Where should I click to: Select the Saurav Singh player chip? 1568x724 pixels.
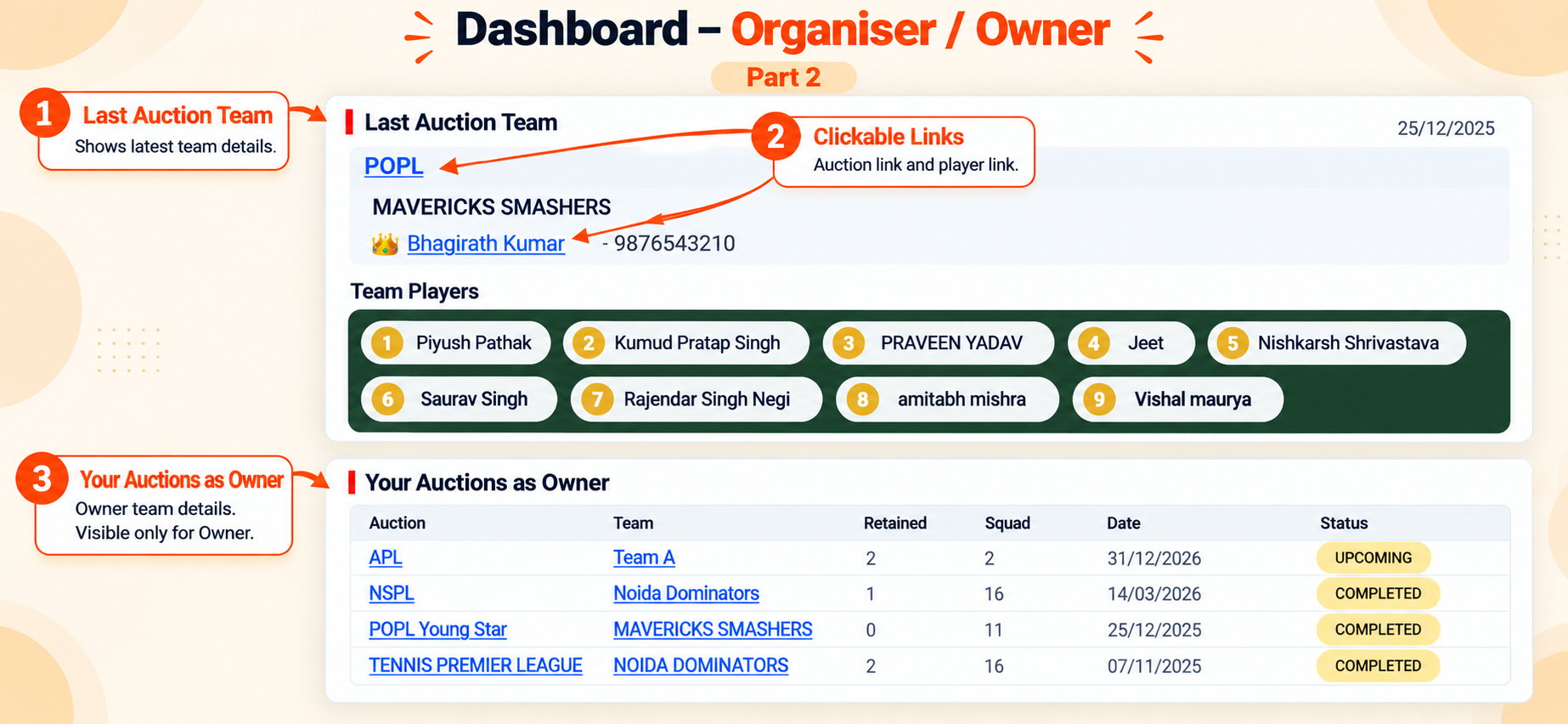click(459, 399)
